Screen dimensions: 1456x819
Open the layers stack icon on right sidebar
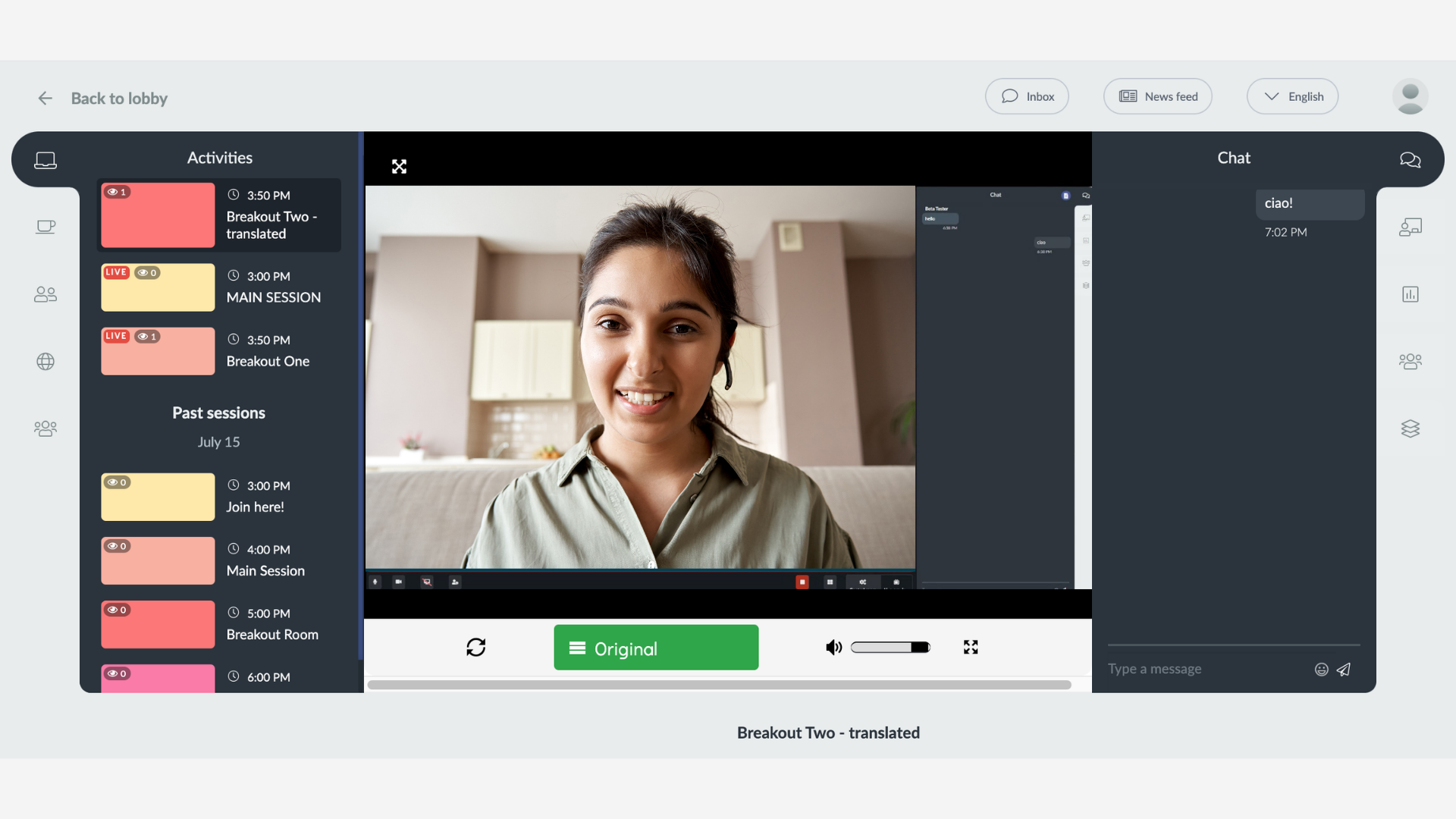point(1410,428)
